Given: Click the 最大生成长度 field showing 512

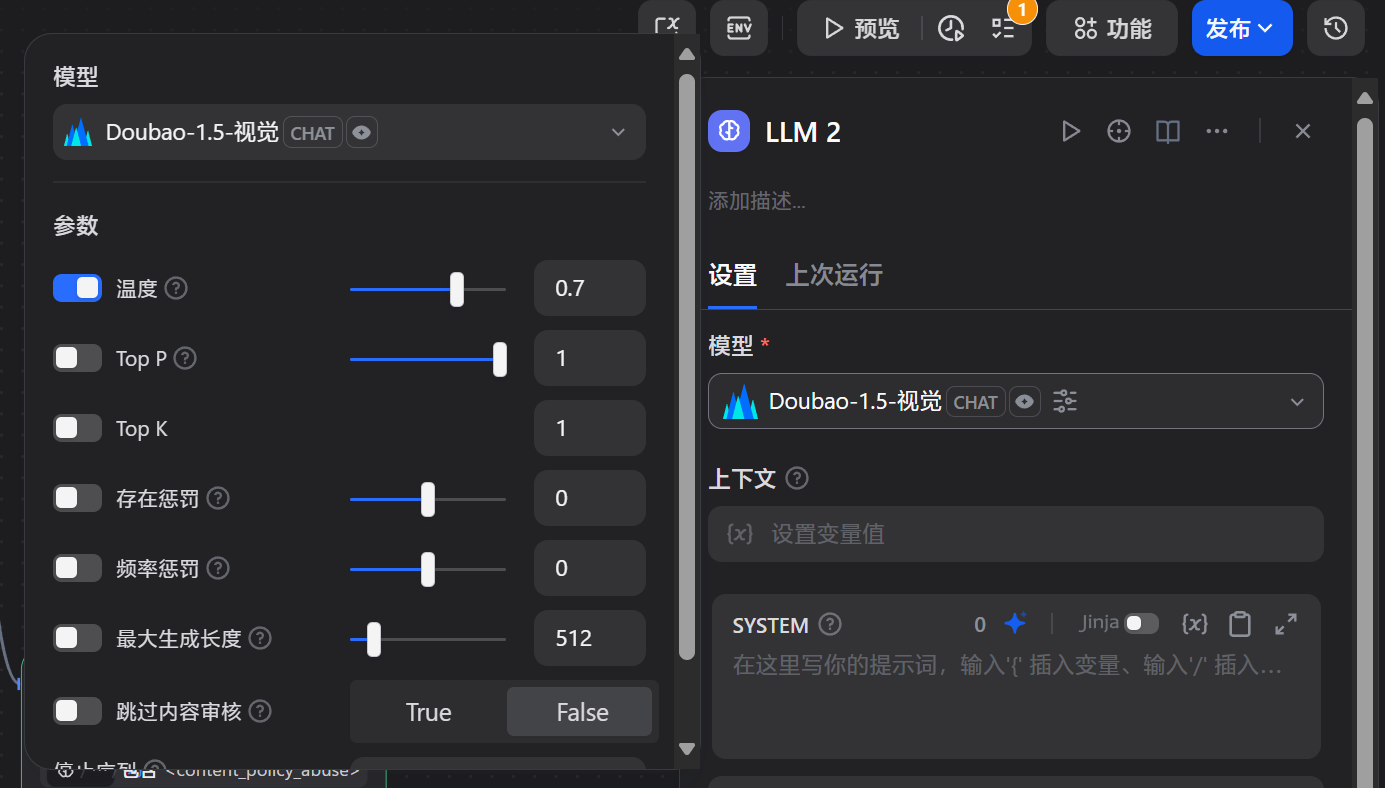Looking at the screenshot, I should [590, 638].
